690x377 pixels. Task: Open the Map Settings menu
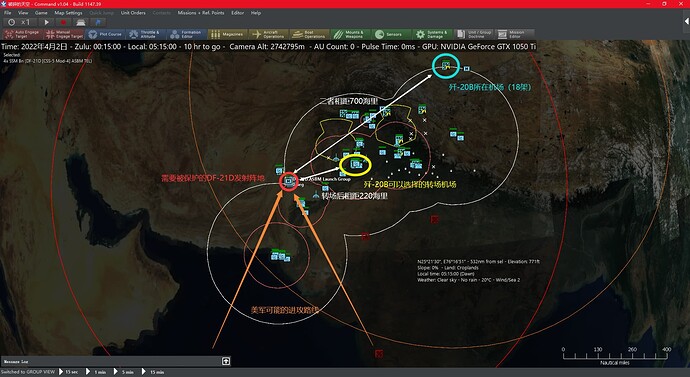(x=68, y=13)
